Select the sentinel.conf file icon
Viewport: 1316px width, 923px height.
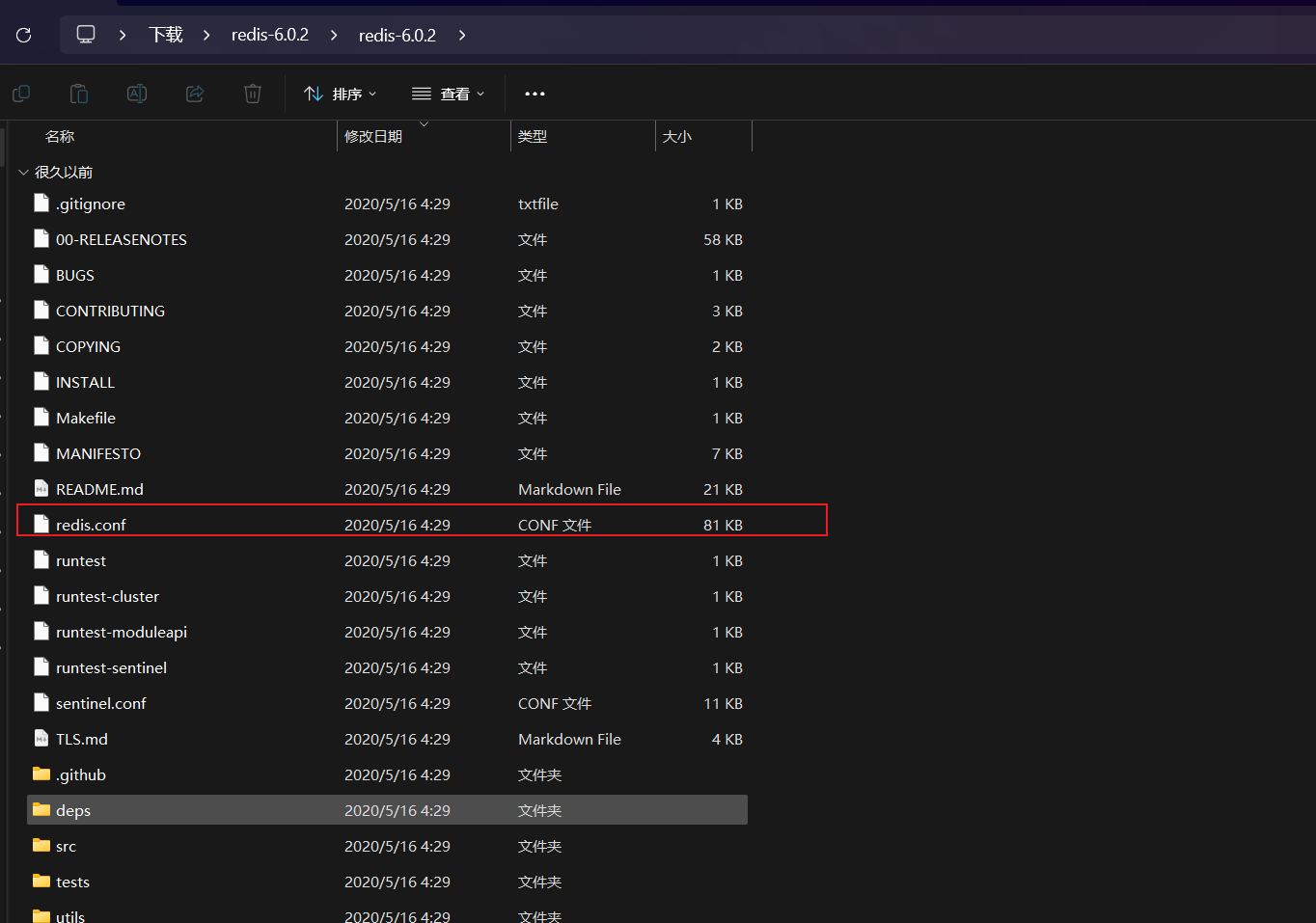point(41,702)
